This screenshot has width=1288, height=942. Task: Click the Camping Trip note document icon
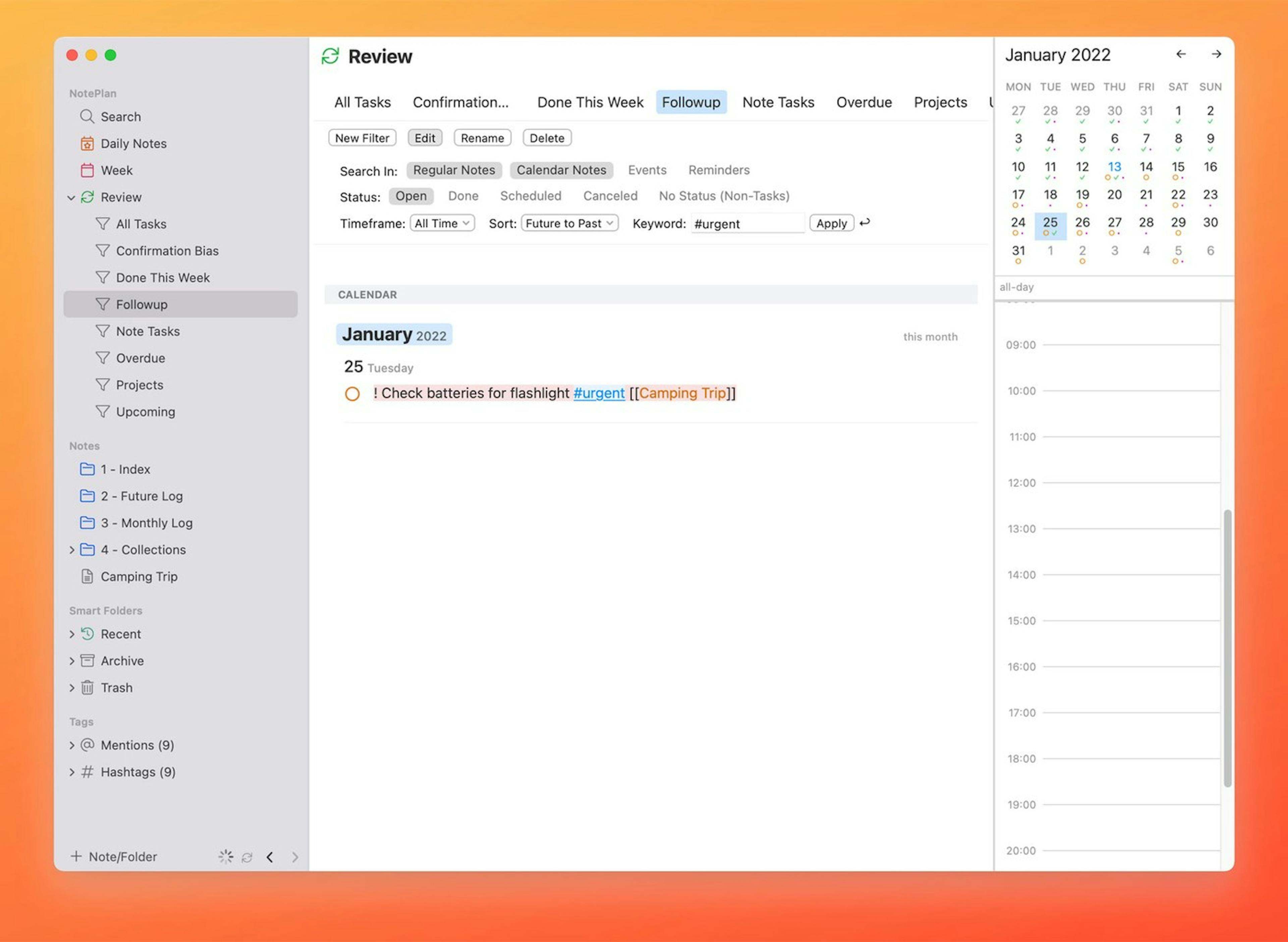tap(87, 576)
